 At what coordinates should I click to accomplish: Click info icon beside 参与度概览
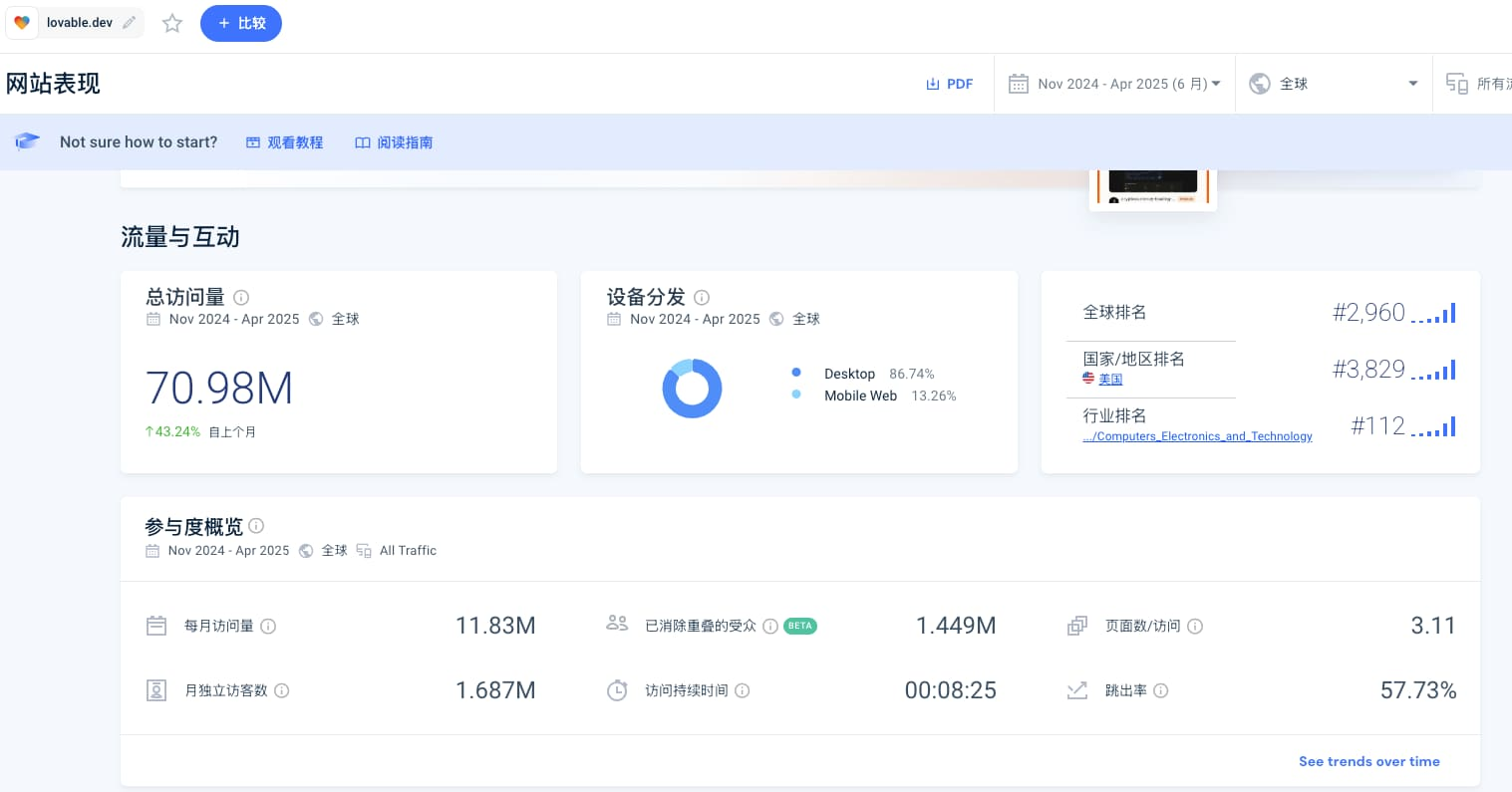256,526
